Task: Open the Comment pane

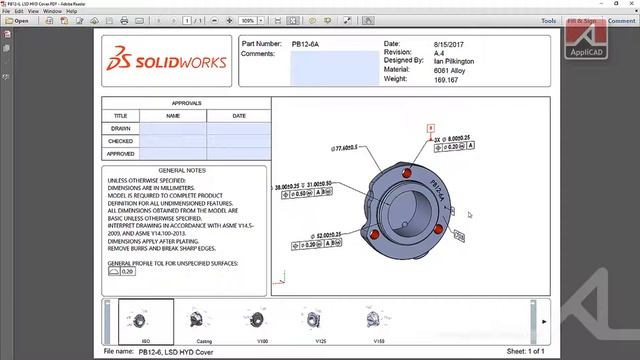Action: (621, 20)
